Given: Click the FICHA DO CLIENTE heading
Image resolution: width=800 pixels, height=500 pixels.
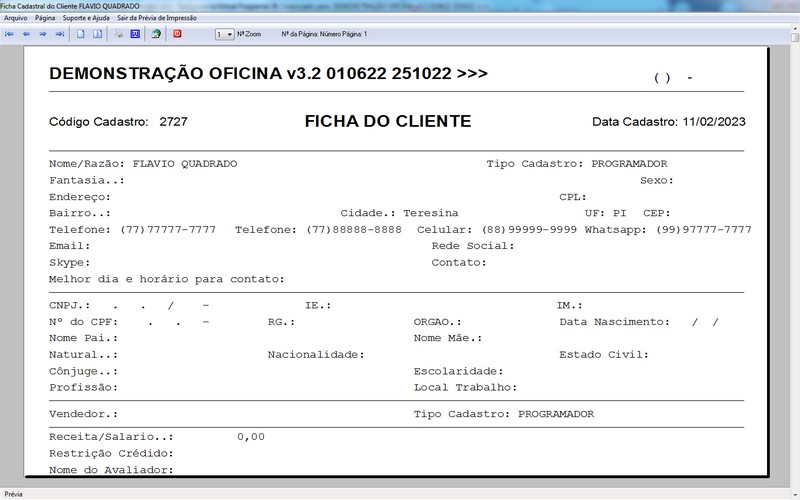Looking at the screenshot, I should [388, 121].
